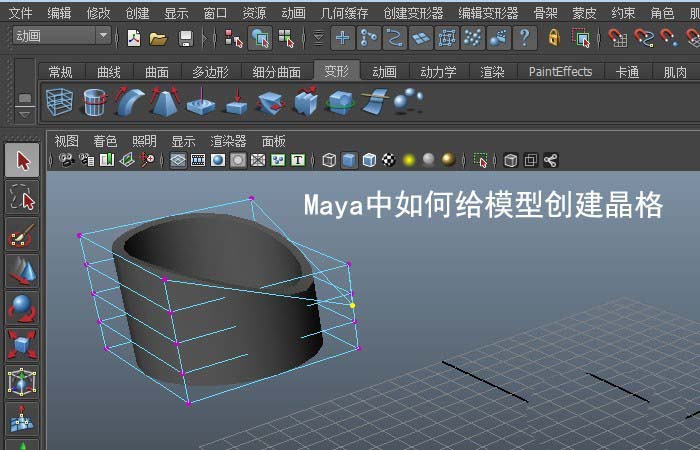Click the bucket-shaped deformer shelf icon

coord(95,102)
